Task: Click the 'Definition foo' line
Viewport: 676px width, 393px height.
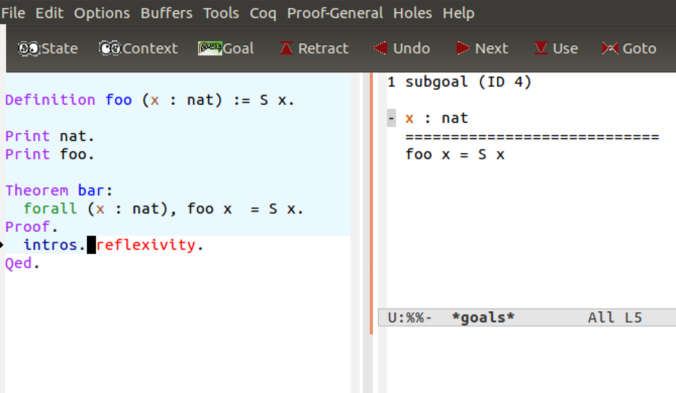Action: click(x=149, y=100)
